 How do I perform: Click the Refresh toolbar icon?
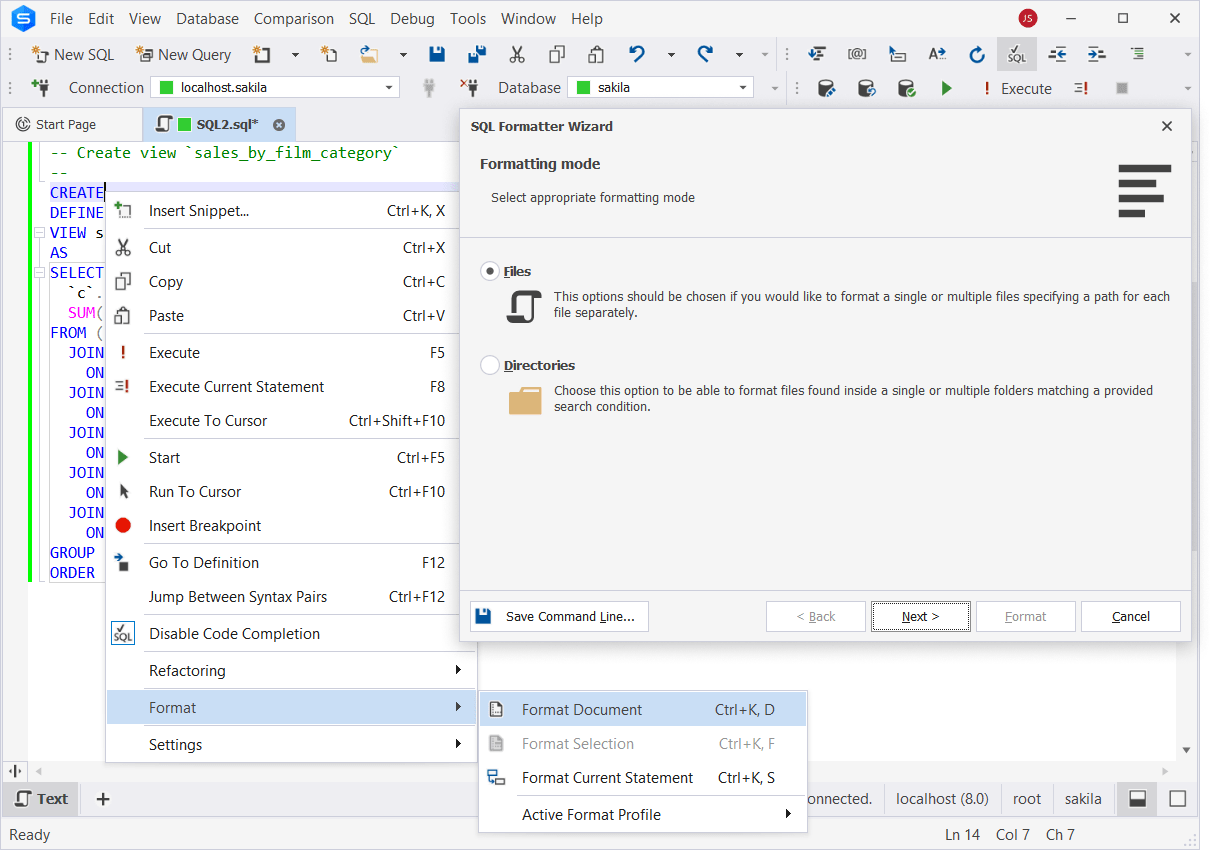click(x=976, y=54)
